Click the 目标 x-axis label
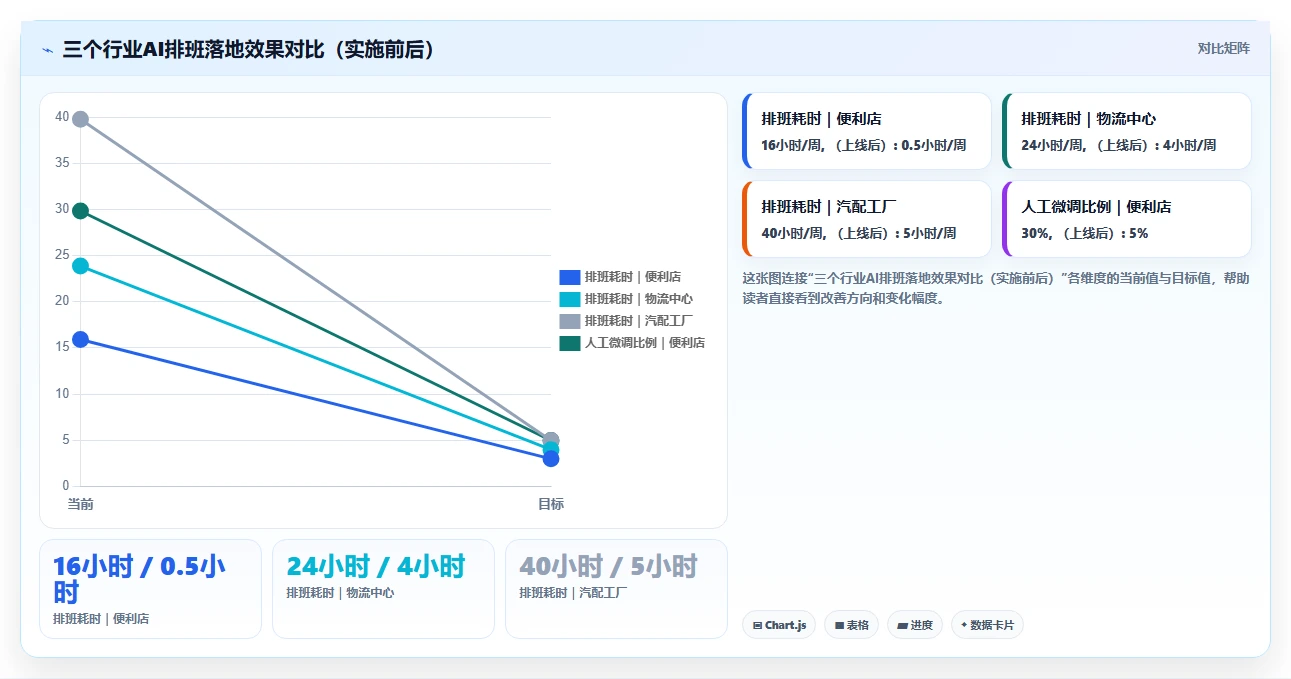Viewport: 1291px width, 679px height. point(551,504)
